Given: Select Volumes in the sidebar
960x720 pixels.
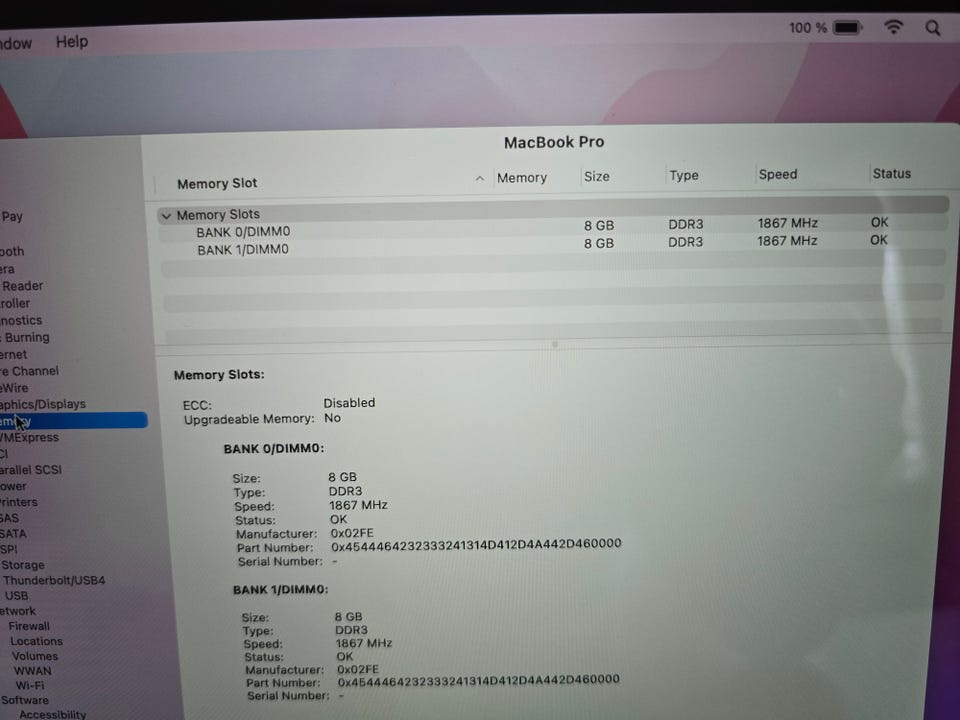Looking at the screenshot, I should tap(35, 656).
